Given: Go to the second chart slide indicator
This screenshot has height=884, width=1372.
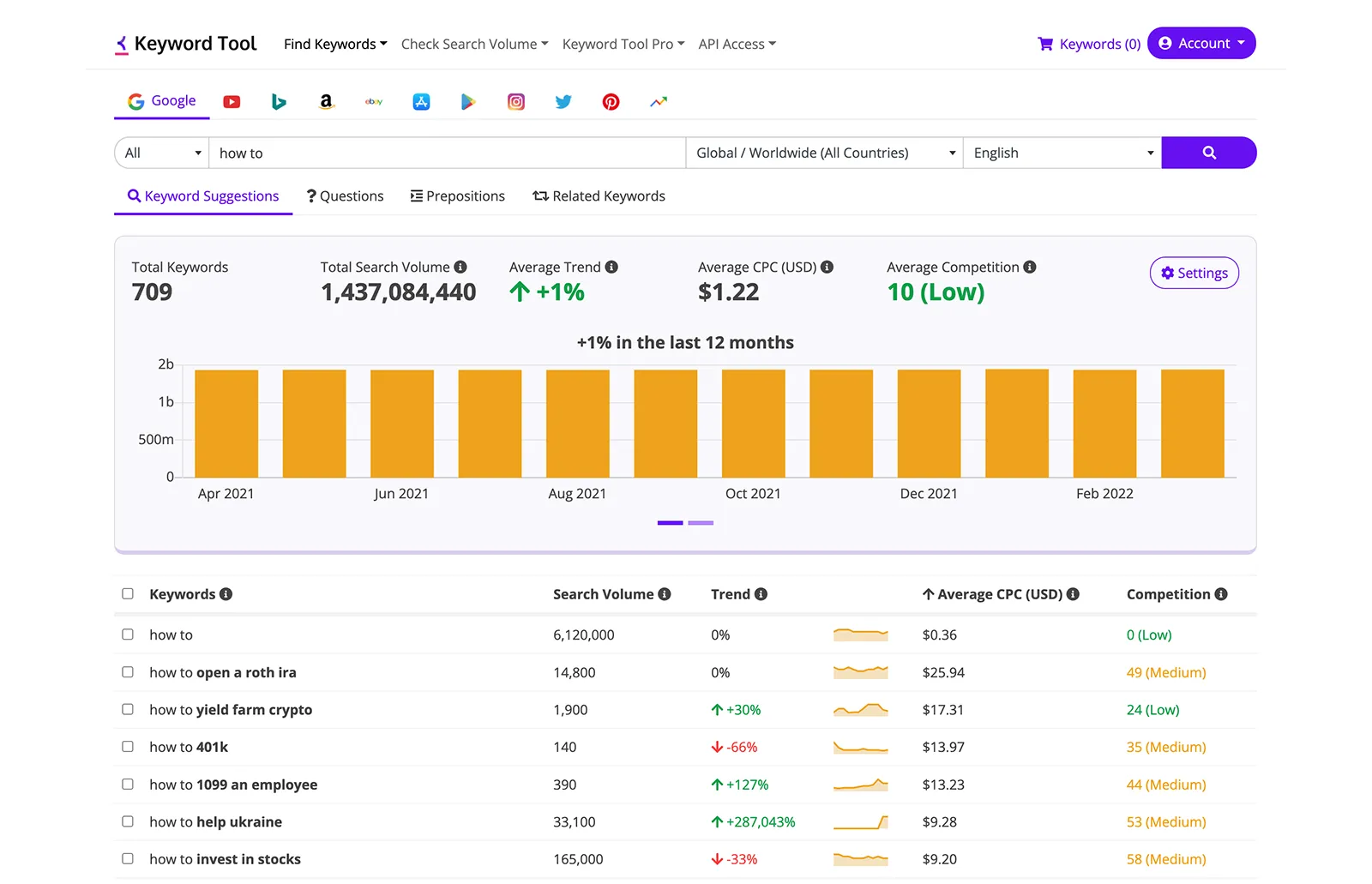Looking at the screenshot, I should (701, 523).
